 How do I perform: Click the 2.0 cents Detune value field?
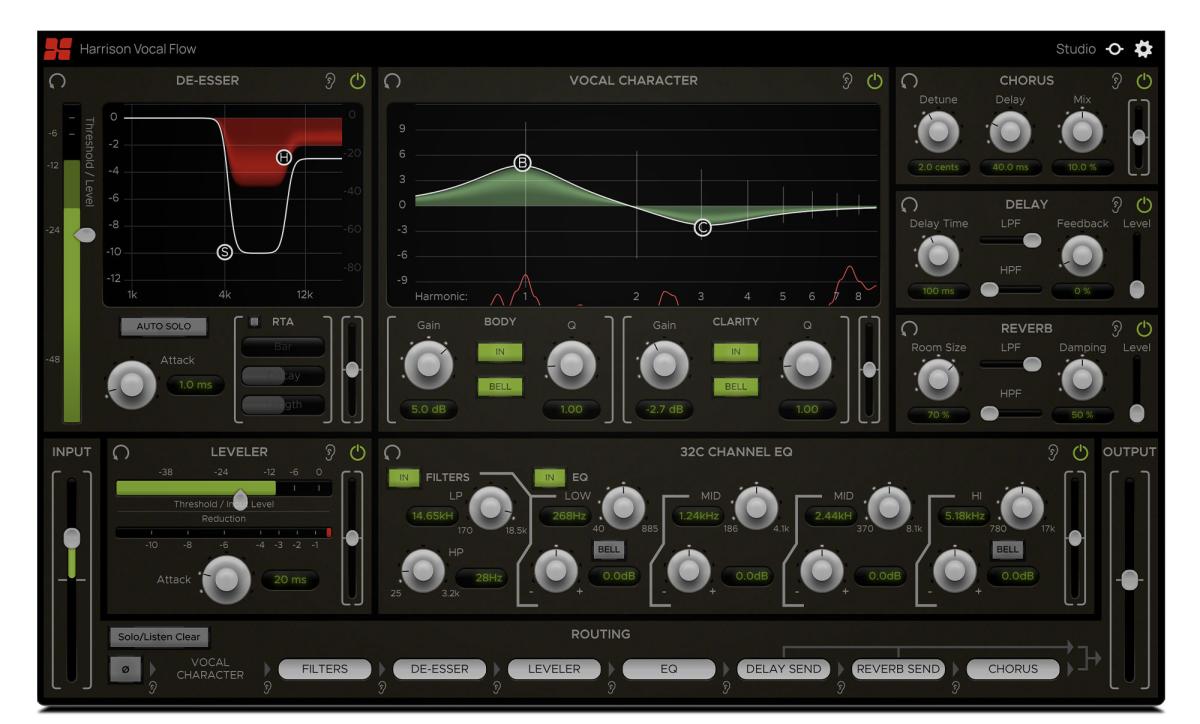pyautogui.click(x=938, y=167)
